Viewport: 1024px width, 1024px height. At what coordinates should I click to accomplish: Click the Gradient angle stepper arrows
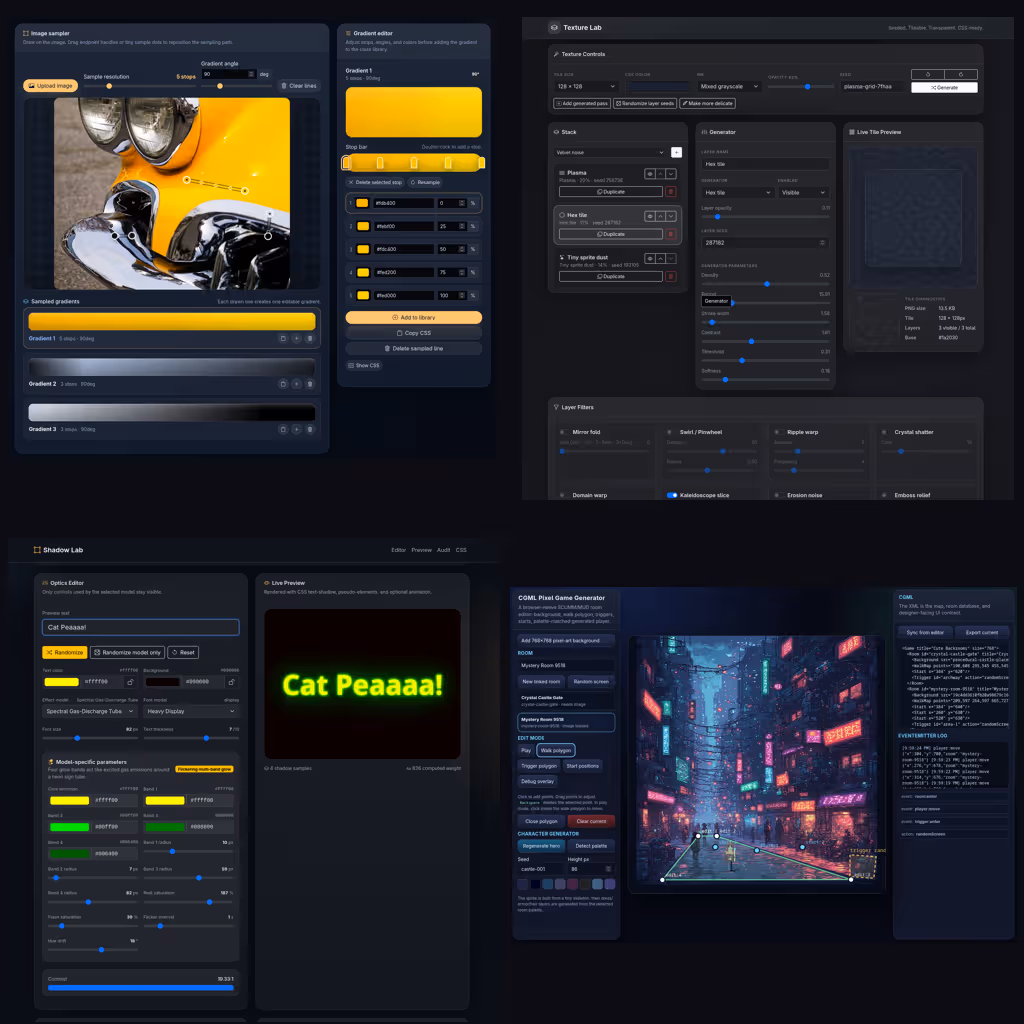[251, 74]
